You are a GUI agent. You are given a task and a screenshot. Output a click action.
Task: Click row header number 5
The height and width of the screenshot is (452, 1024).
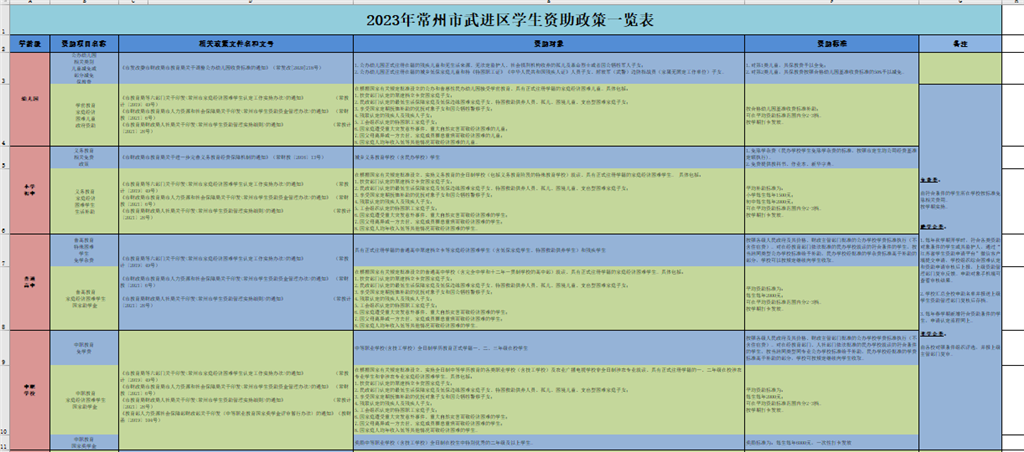click(x=5, y=157)
